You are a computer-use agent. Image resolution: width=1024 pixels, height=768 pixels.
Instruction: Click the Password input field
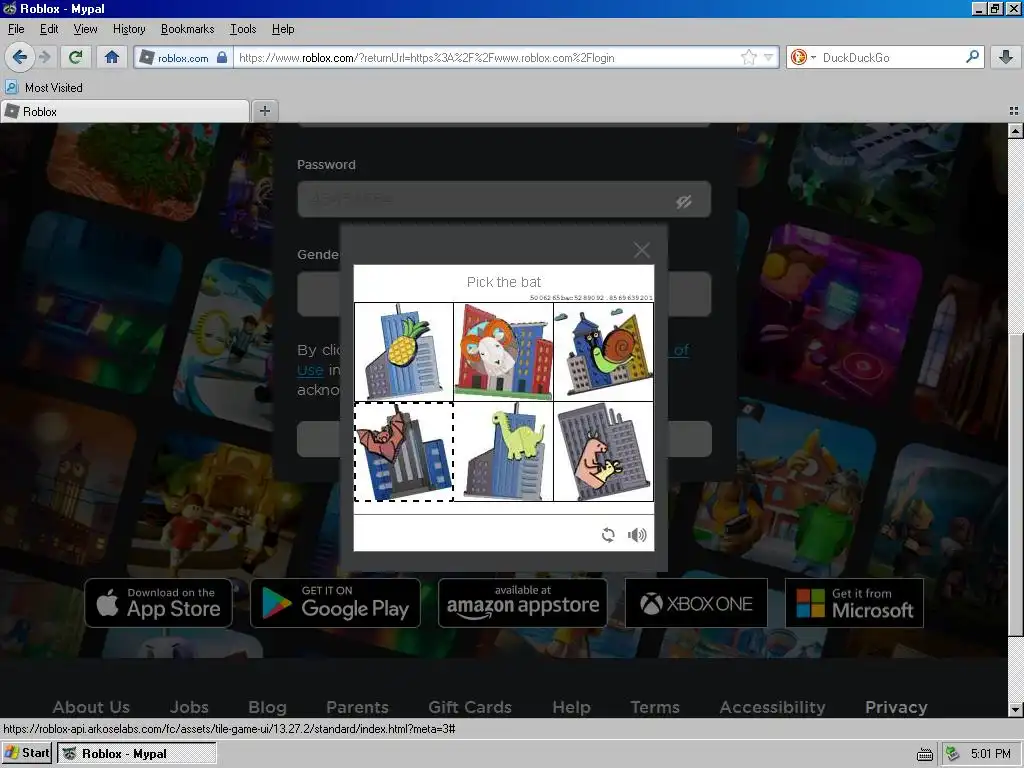pyautogui.click(x=504, y=199)
